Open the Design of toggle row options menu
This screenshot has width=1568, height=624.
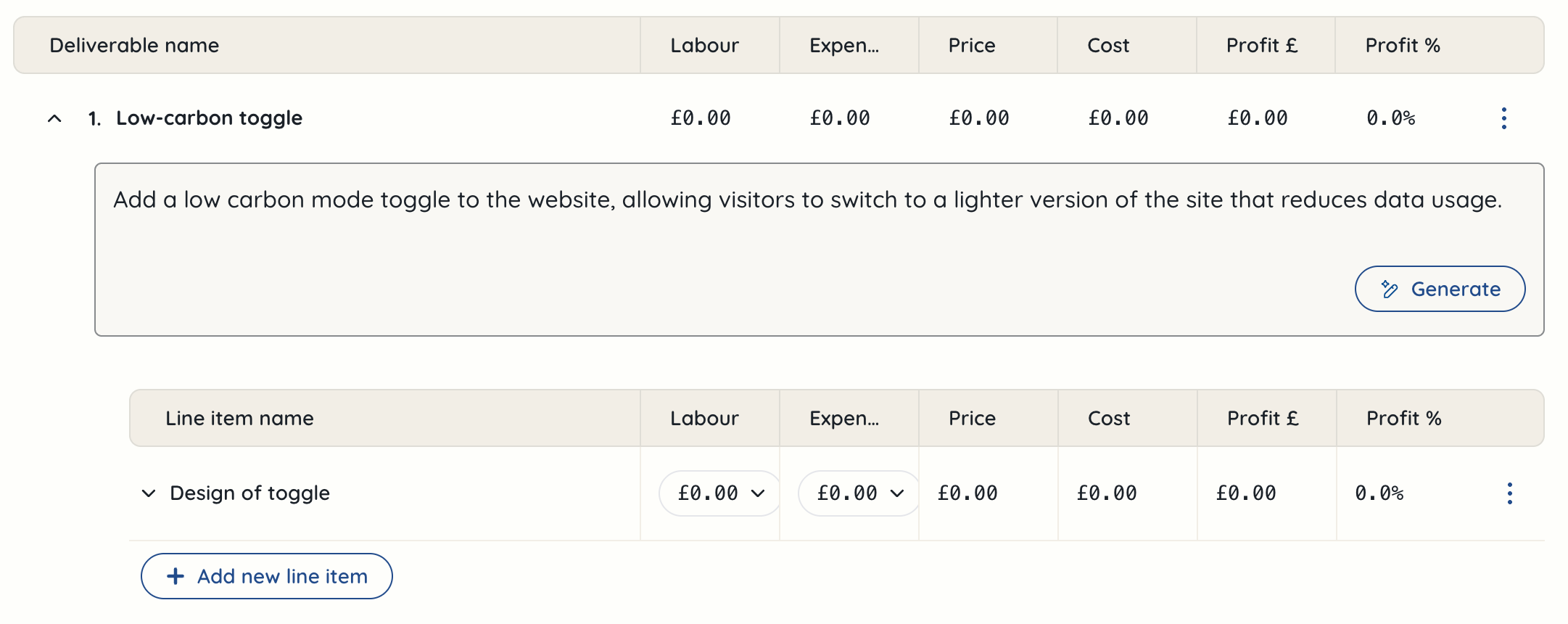[x=1509, y=493]
